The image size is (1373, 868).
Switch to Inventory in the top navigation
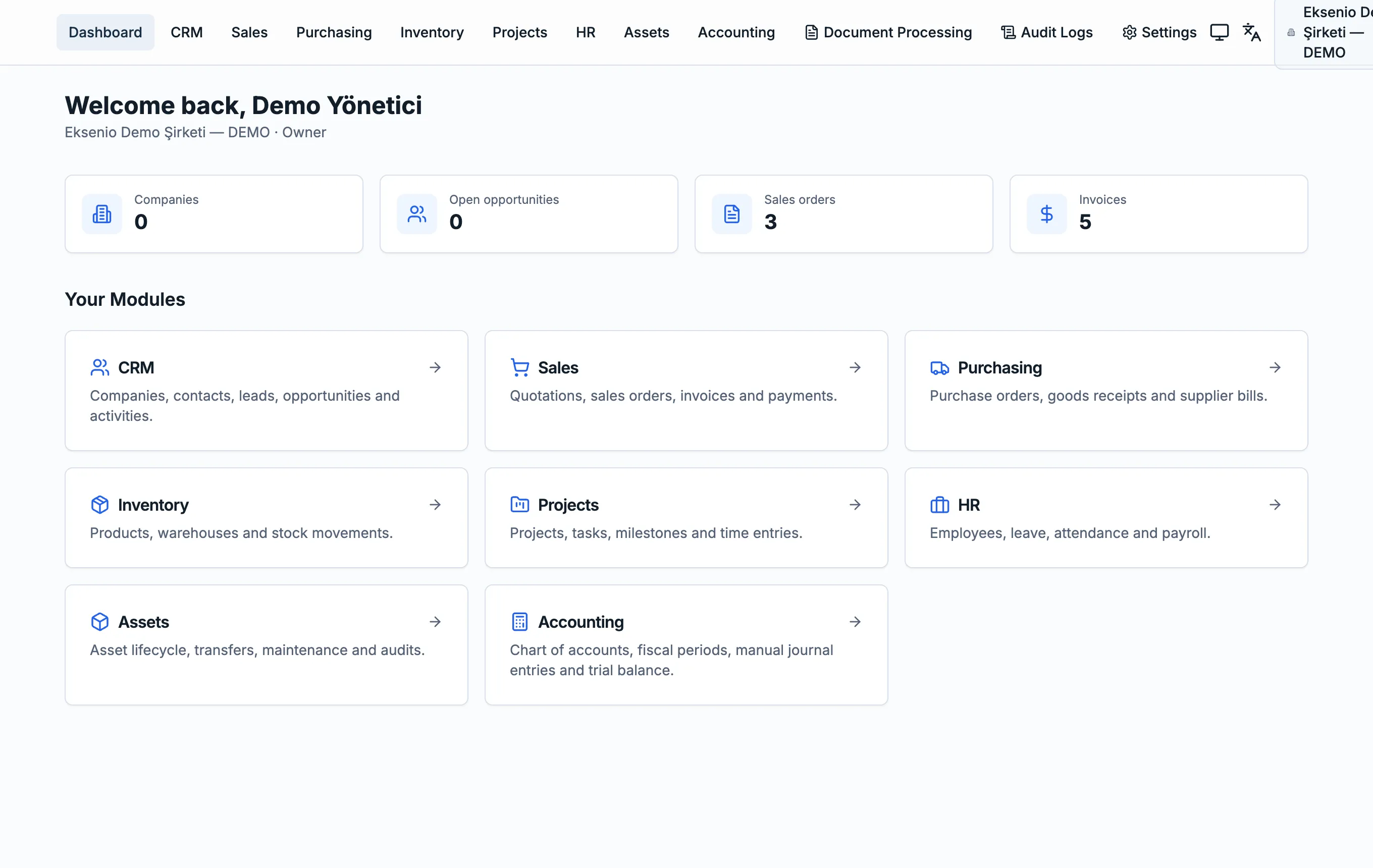(x=432, y=32)
